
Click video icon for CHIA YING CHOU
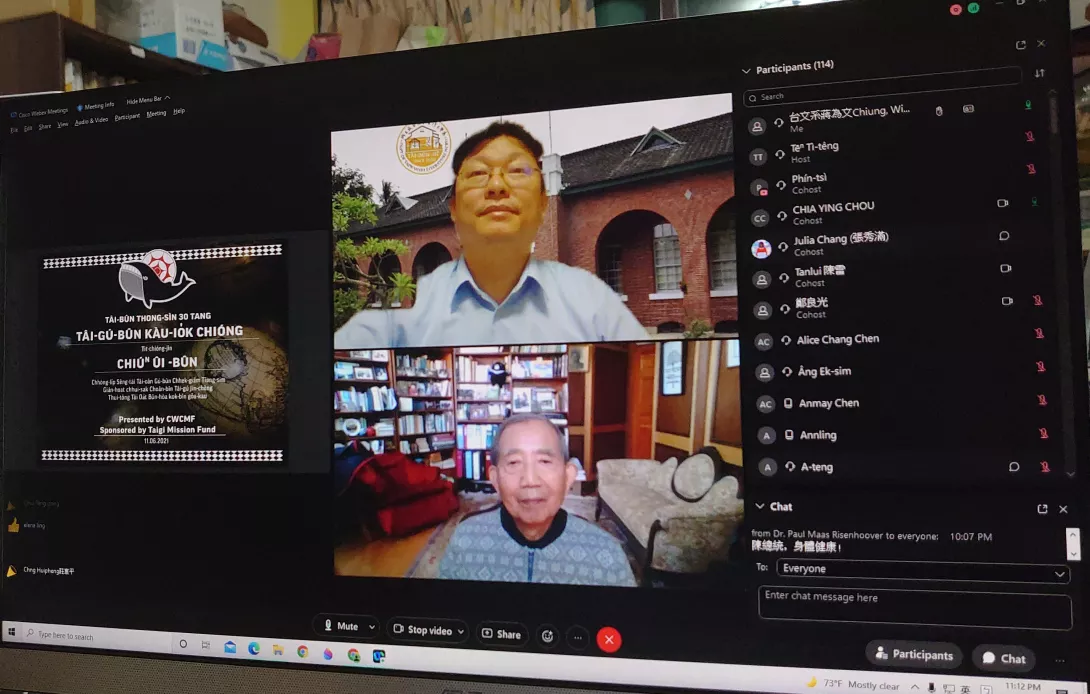(1002, 204)
